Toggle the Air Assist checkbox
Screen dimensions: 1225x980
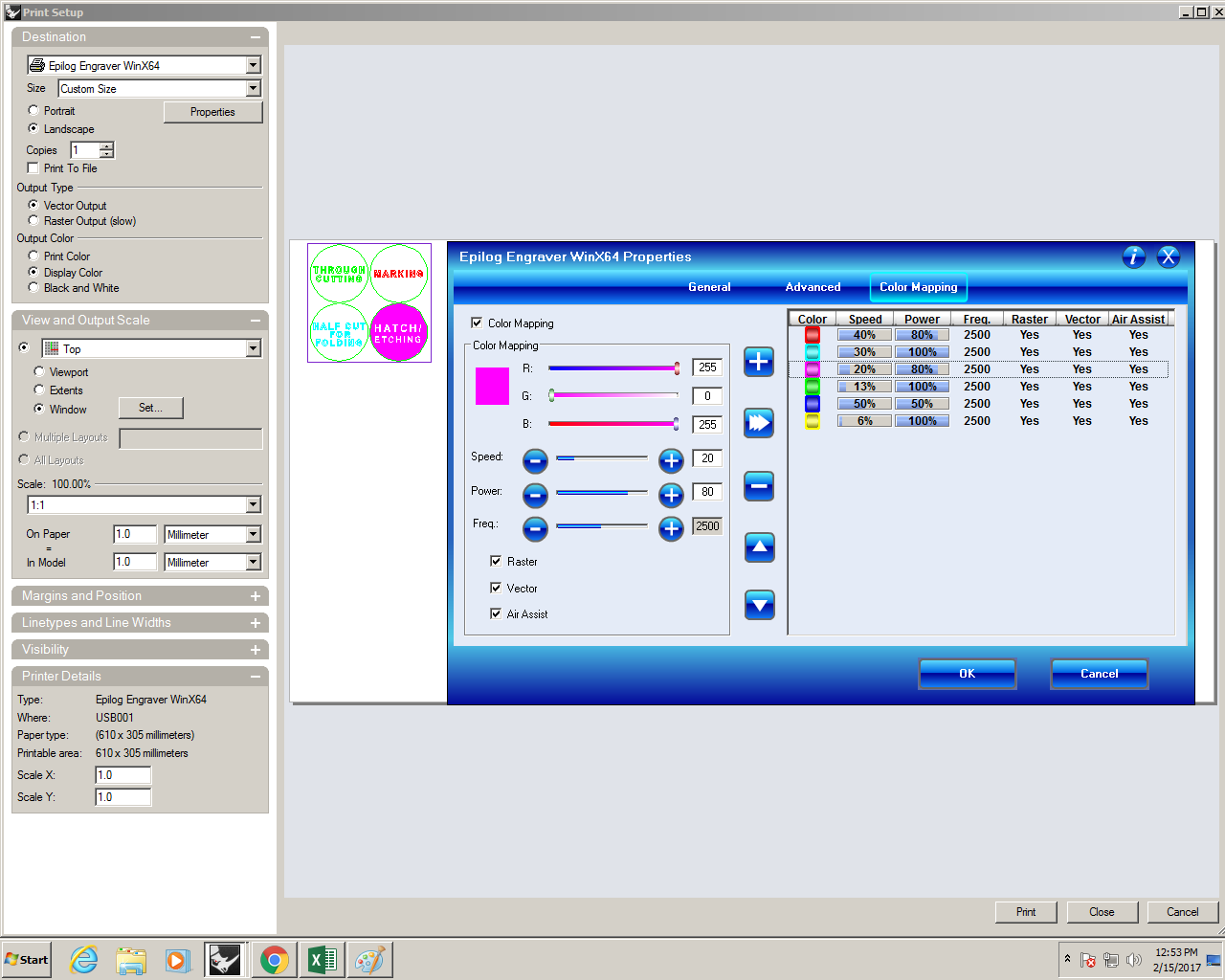(496, 613)
